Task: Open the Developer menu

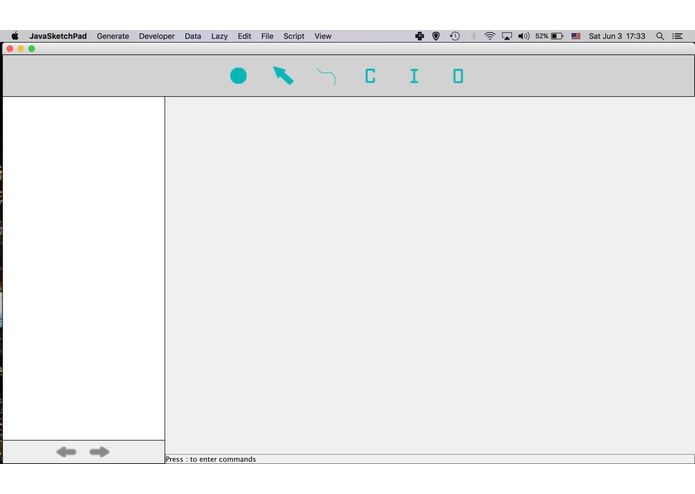Action: (x=156, y=36)
